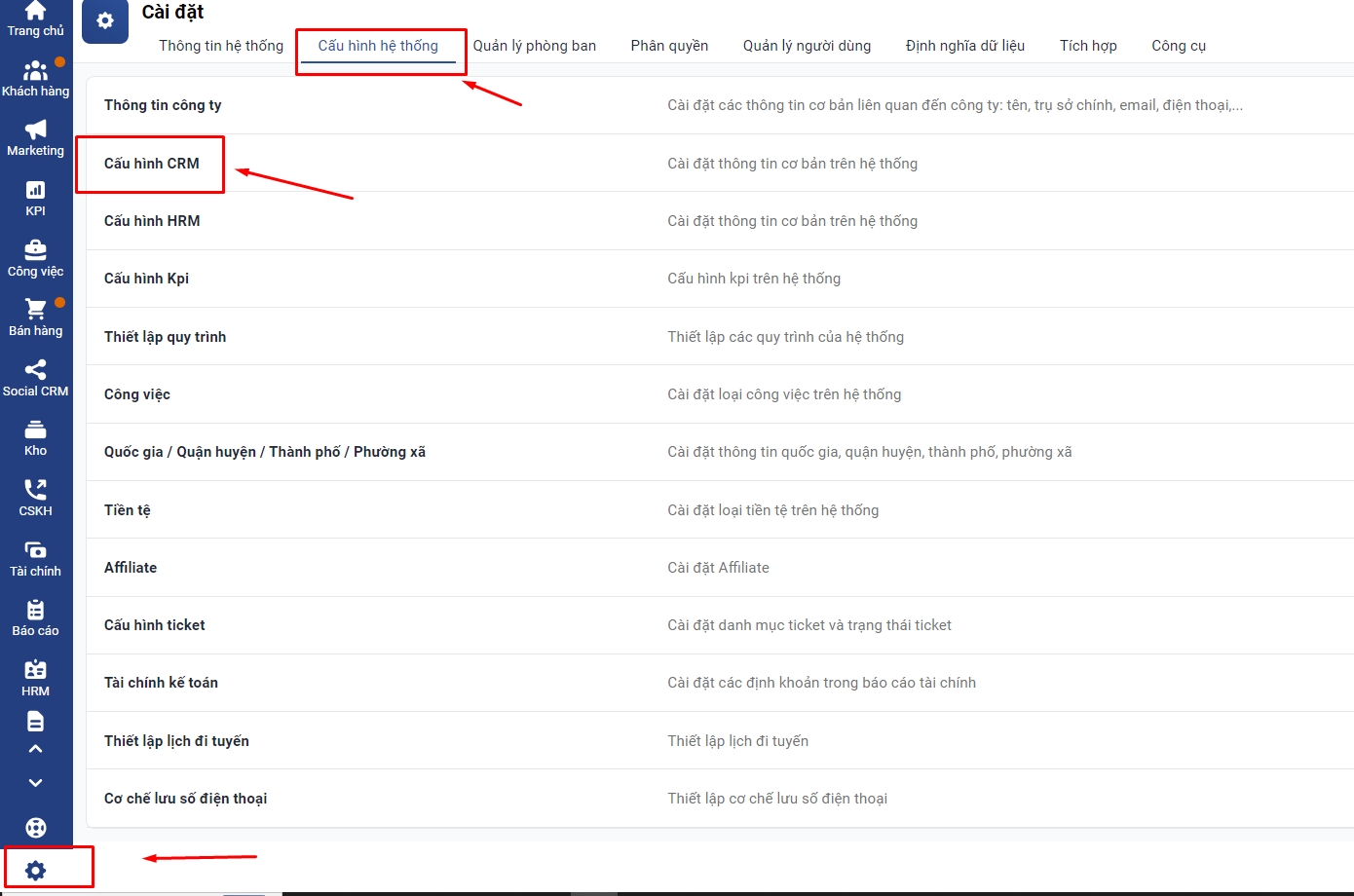Open the Tài chính finance icon
This screenshot has width=1354, height=896.
35,550
